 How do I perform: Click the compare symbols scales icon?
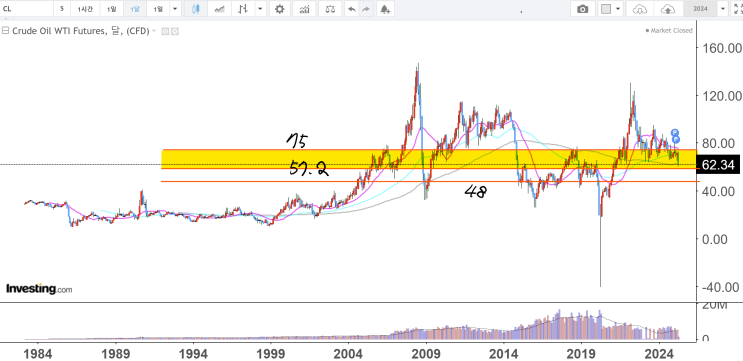(x=330, y=9)
